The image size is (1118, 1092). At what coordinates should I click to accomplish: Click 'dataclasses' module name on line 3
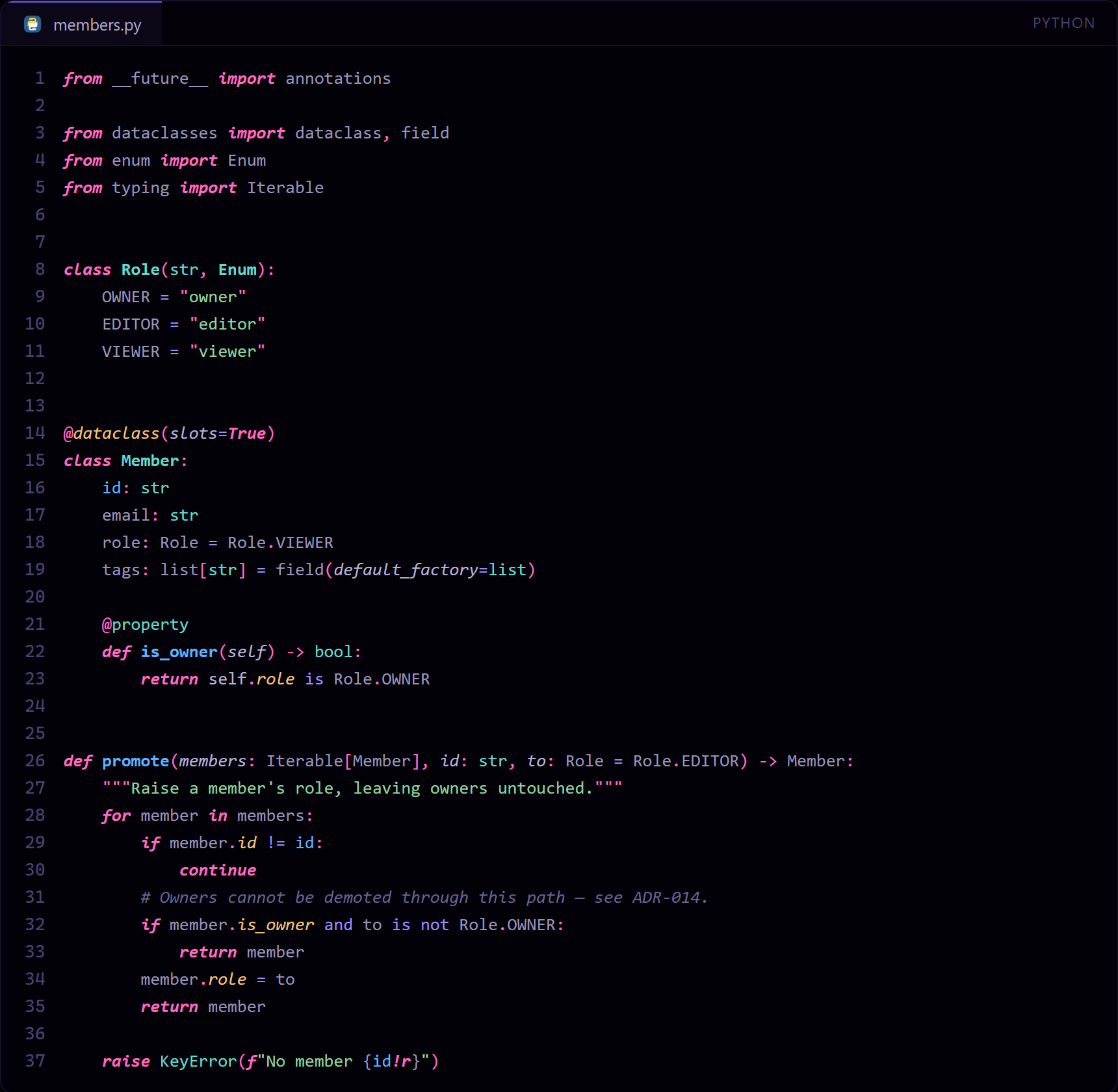coord(164,133)
